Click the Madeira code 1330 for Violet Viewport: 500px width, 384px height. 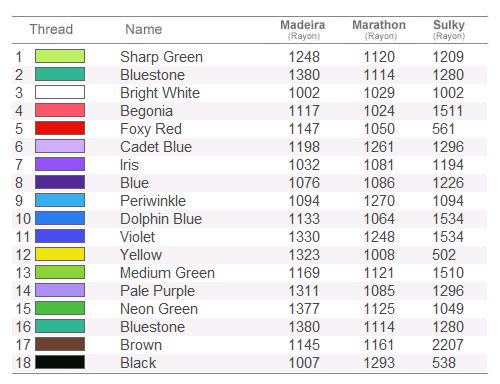coord(304,237)
